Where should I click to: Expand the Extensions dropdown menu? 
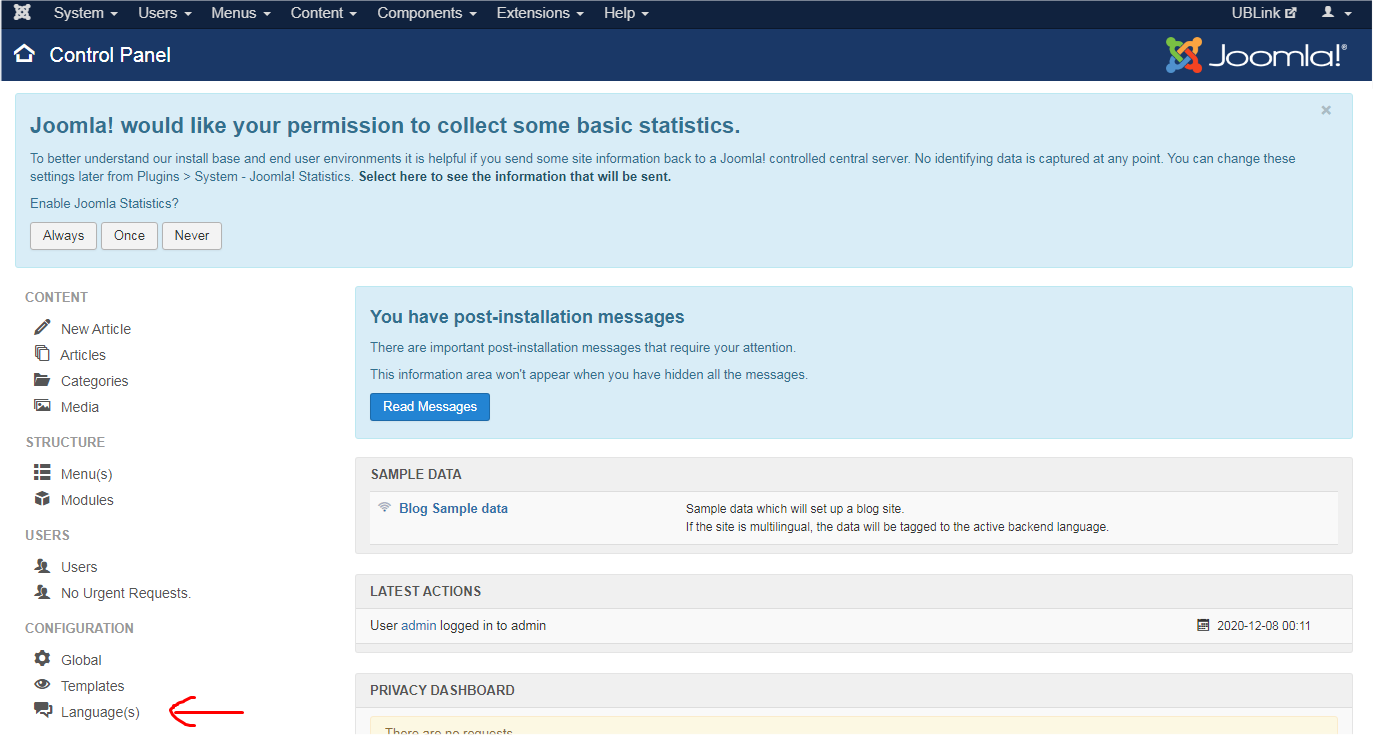[x=542, y=13]
